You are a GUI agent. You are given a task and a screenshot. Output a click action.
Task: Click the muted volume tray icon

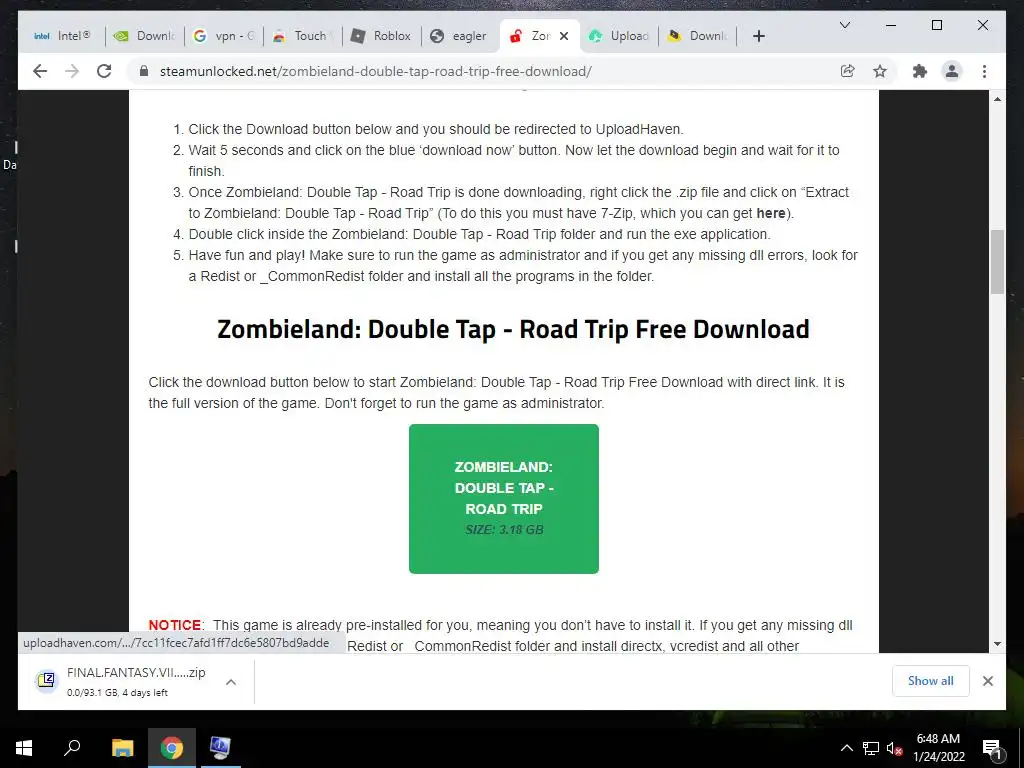pos(894,748)
